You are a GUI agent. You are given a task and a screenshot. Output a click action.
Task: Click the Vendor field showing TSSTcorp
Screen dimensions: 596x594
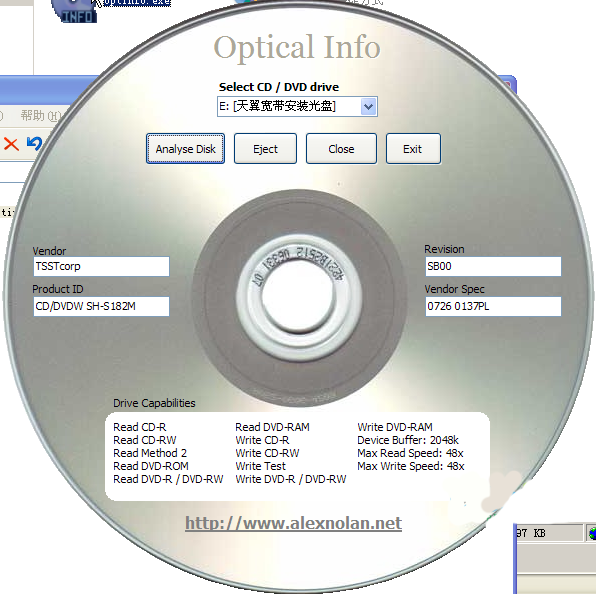point(101,266)
